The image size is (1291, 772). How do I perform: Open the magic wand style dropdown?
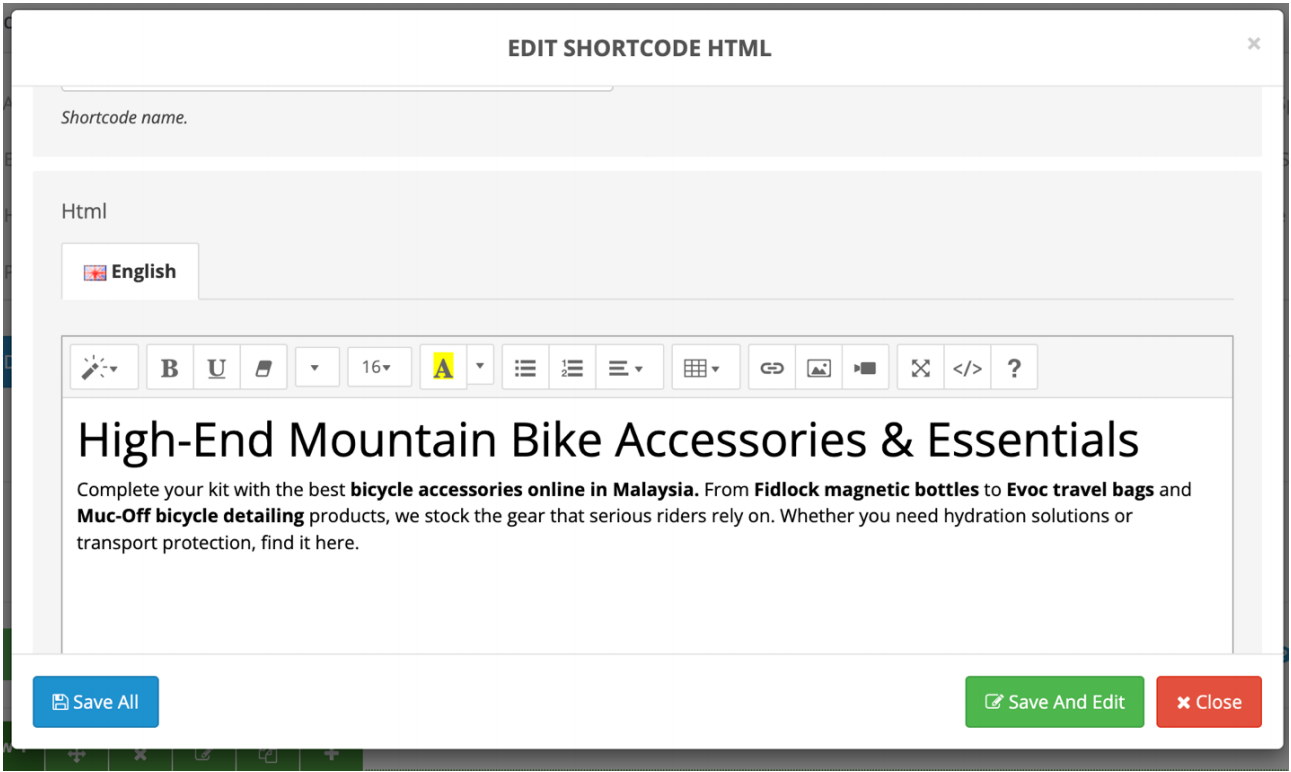[99, 368]
